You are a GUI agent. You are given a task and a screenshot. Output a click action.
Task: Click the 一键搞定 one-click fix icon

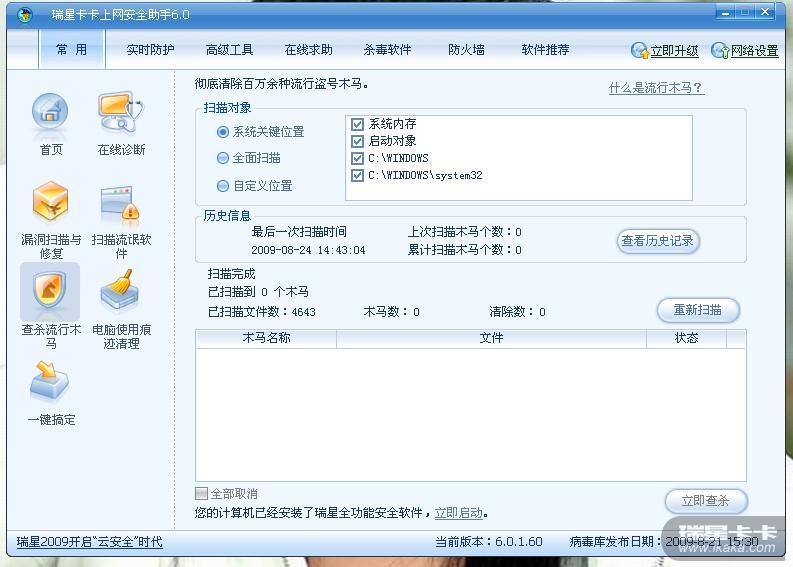(49, 380)
